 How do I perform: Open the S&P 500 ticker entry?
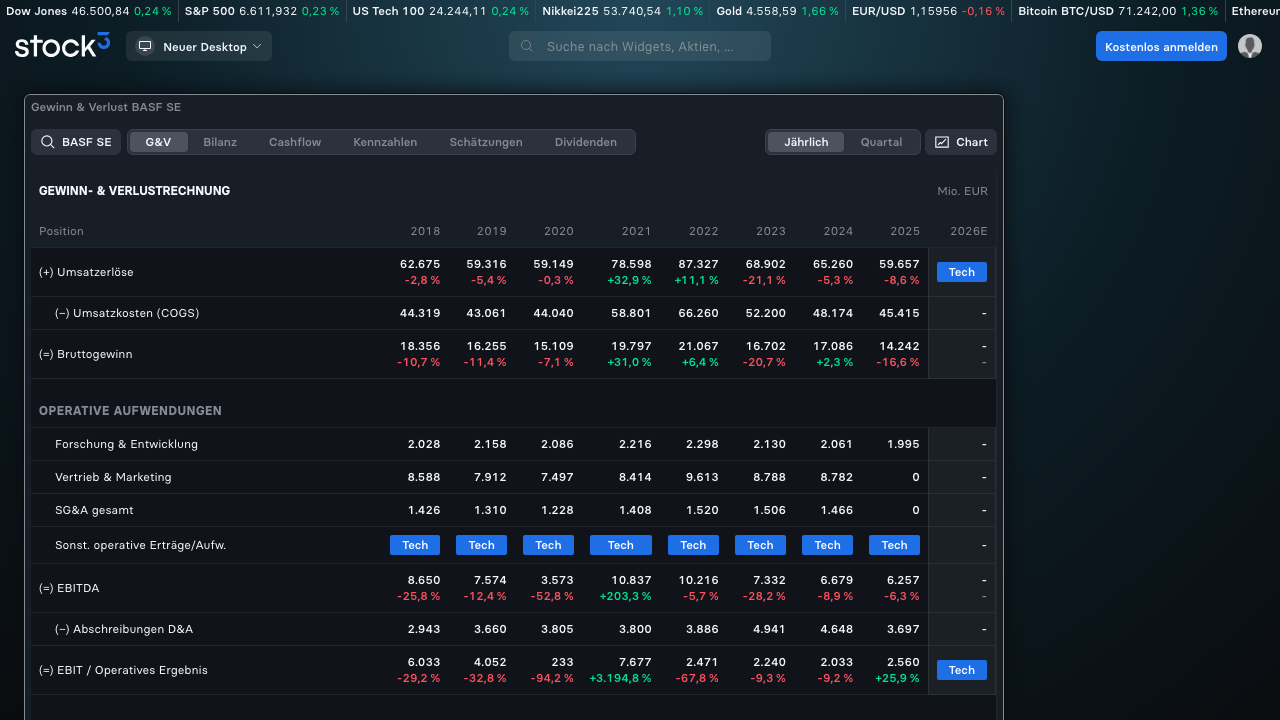[262, 11]
